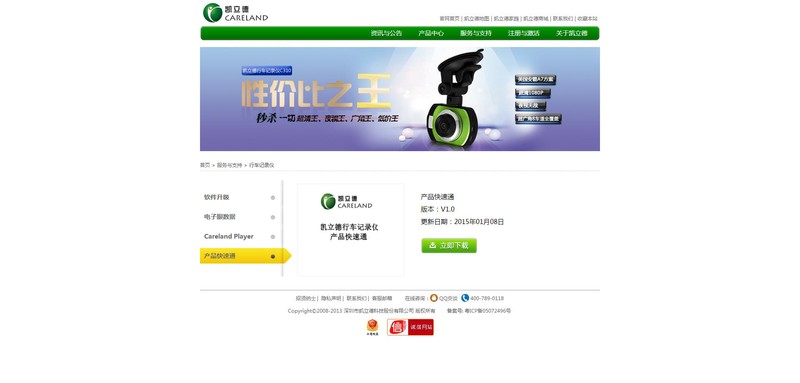Click the 收藏本站 link in the top bar
Screen dimensions: 800x383
pos(587,18)
